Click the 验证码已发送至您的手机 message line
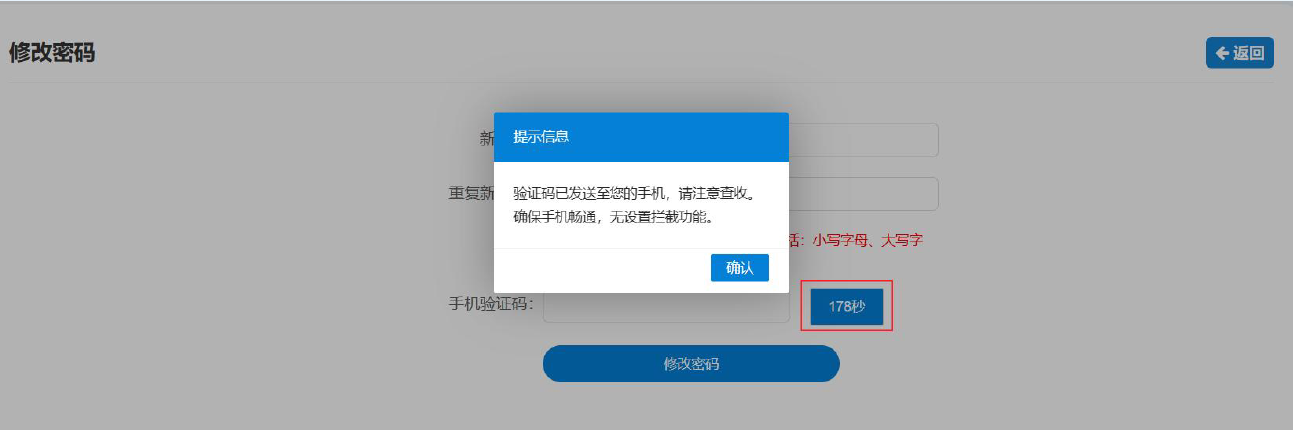Image resolution: width=1293 pixels, height=430 pixels. click(634, 192)
